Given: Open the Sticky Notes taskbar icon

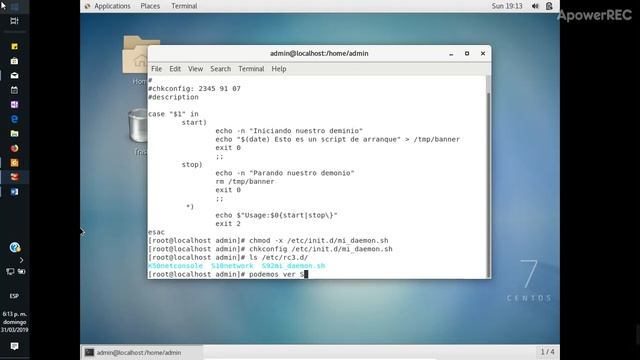Looking at the screenshot, I should [14, 47].
